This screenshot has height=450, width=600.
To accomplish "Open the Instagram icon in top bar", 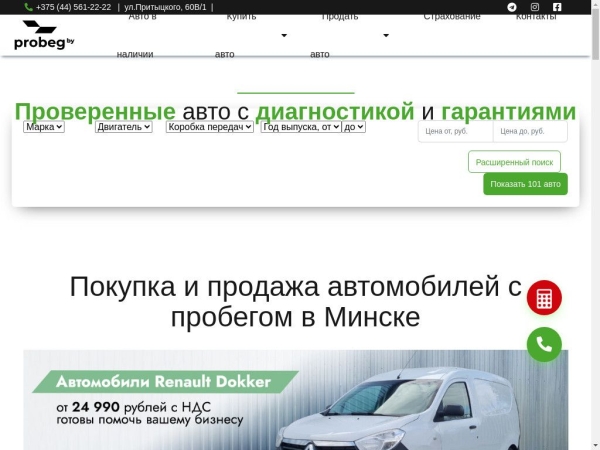I will coord(535,7).
